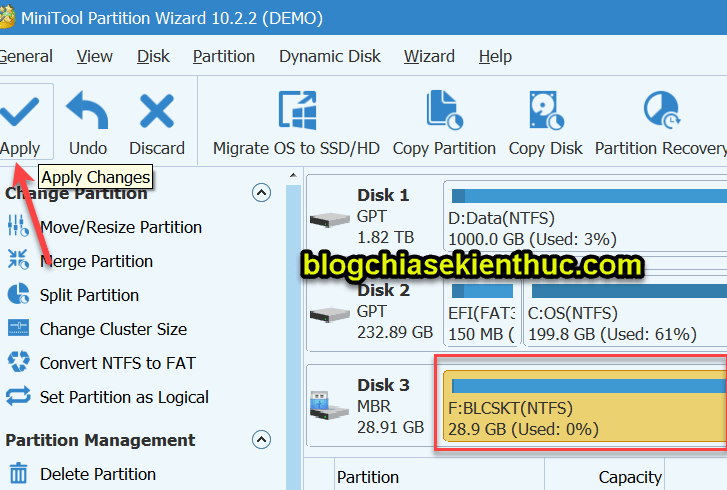
Task: Click the Move/Resize Partition sliders icon
Action: point(18,226)
